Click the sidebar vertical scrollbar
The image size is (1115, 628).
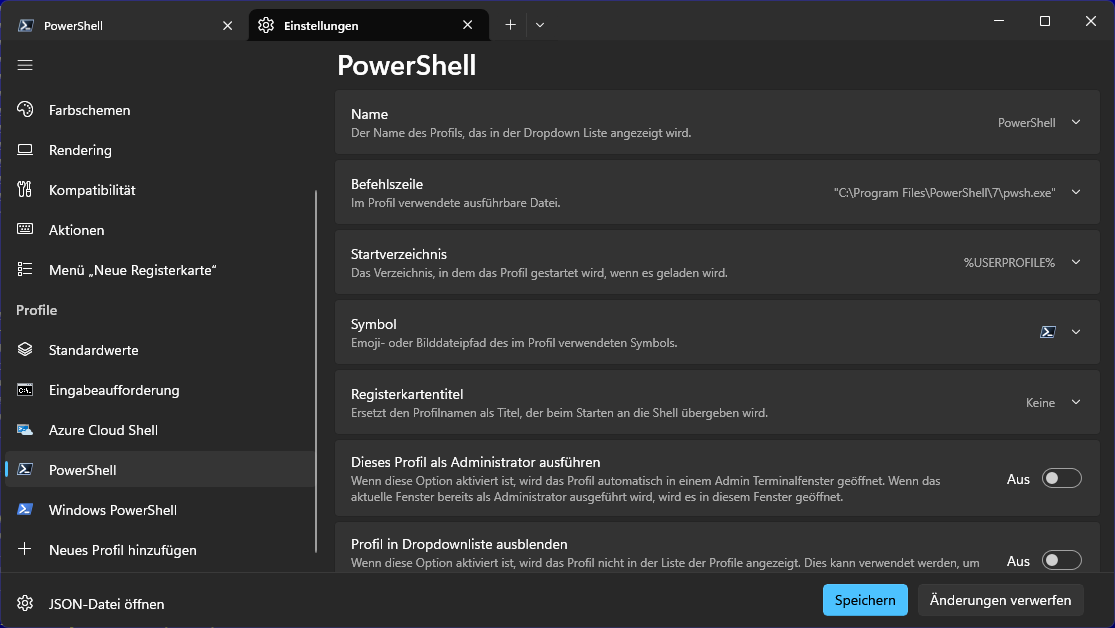(316, 371)
